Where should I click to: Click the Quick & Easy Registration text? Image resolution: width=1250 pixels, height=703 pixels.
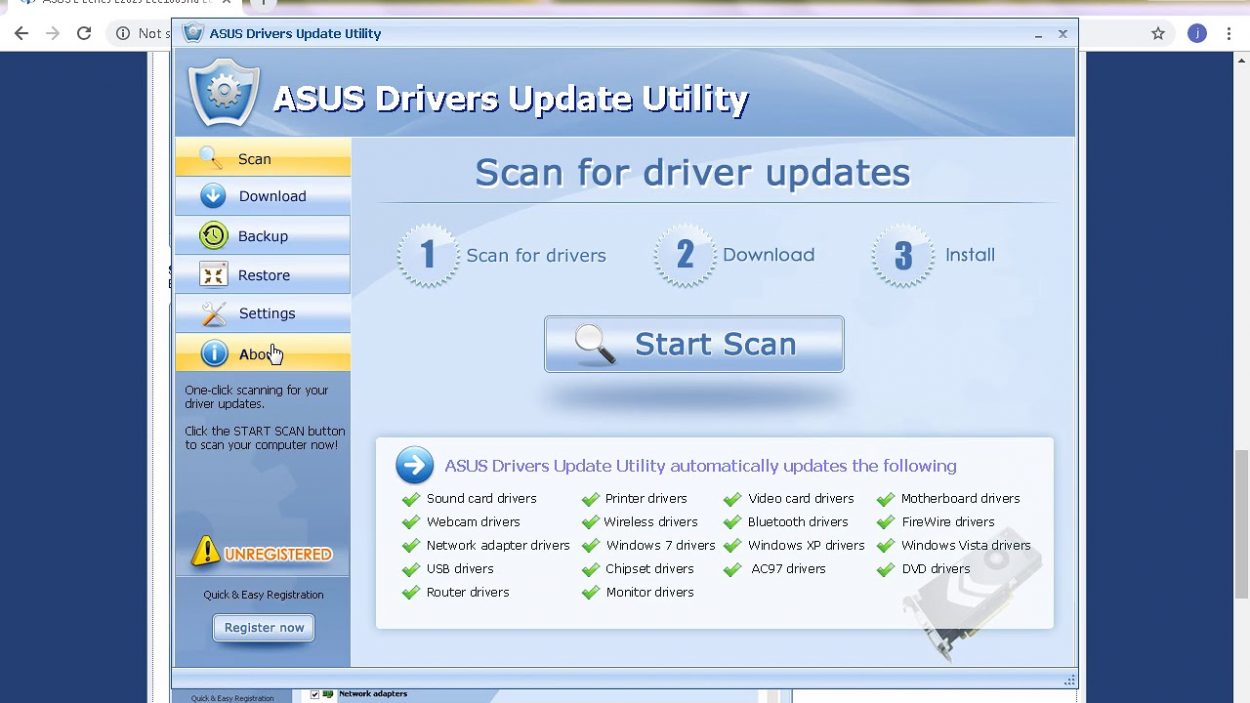263,595
